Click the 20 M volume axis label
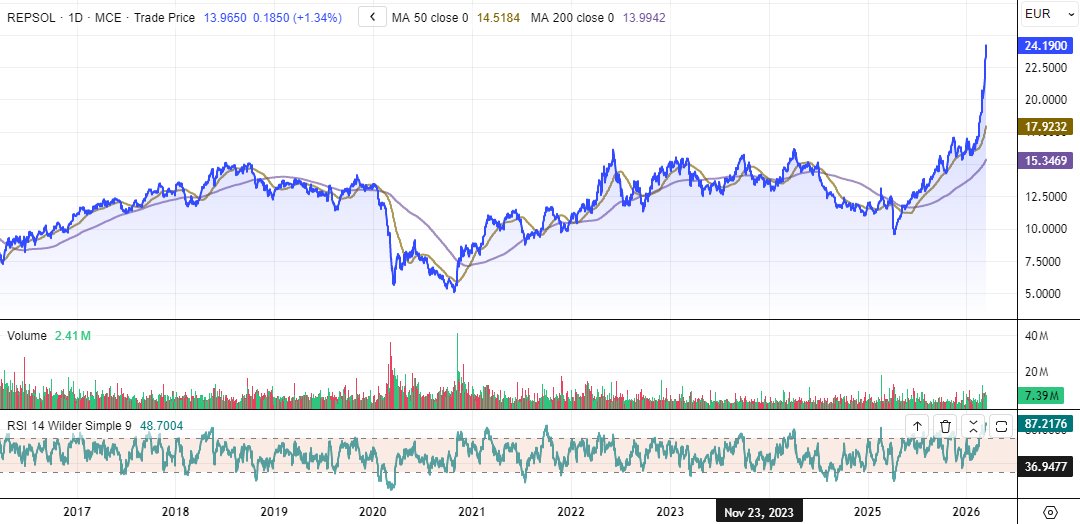Image resolution: width=1080 pixels, height=524 pixels. pos(1035,373)
